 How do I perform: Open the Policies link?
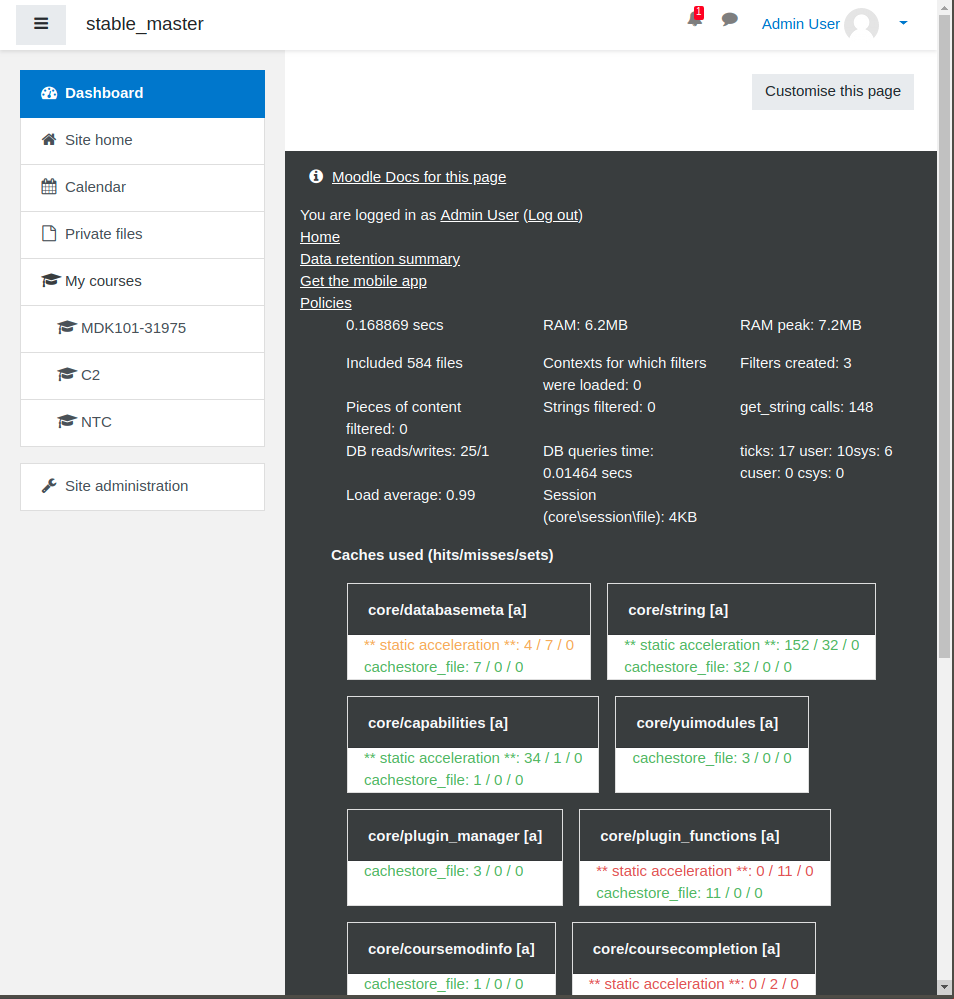tap(326, 303)
